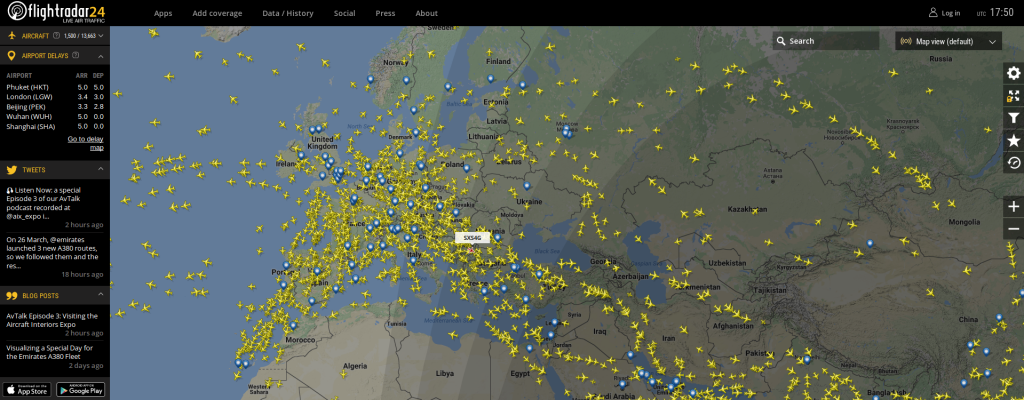Viewport: 1024px width, 400px height.
Task: Open the Map view (default) dropdown
Action: [x=948, y=41]
